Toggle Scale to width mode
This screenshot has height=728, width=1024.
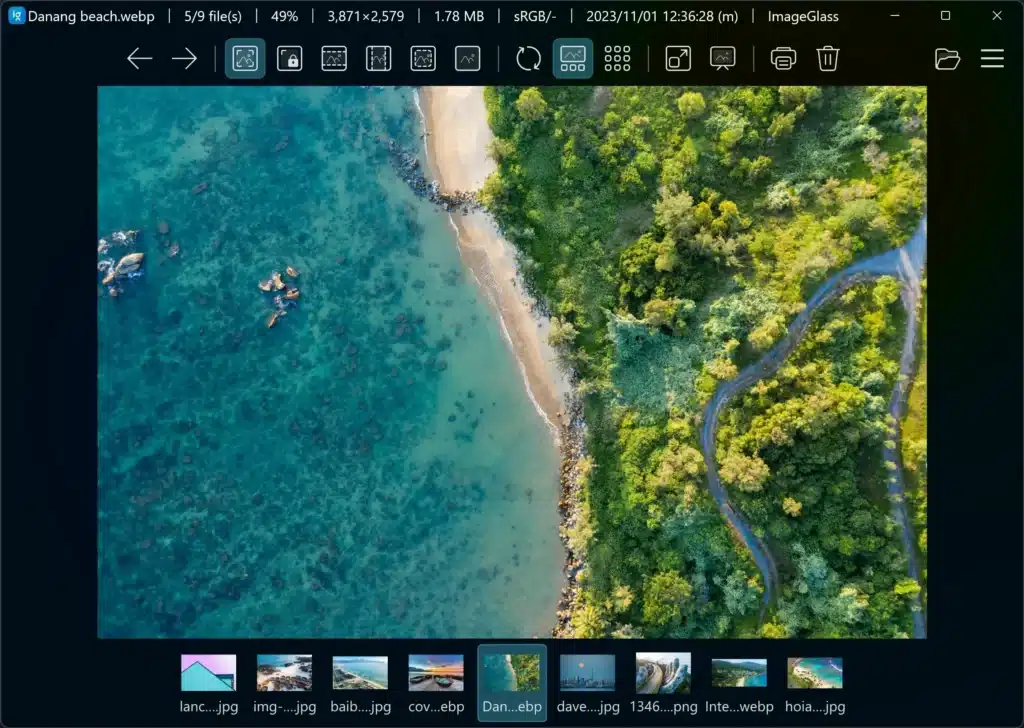click(334, 59)
